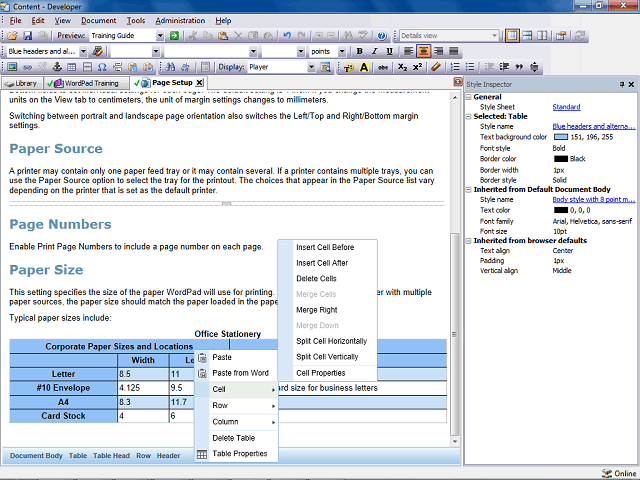Screen dimensions: 640x480
Task: Click the Insert Anchor icon
Action: [x=57, y=67]
